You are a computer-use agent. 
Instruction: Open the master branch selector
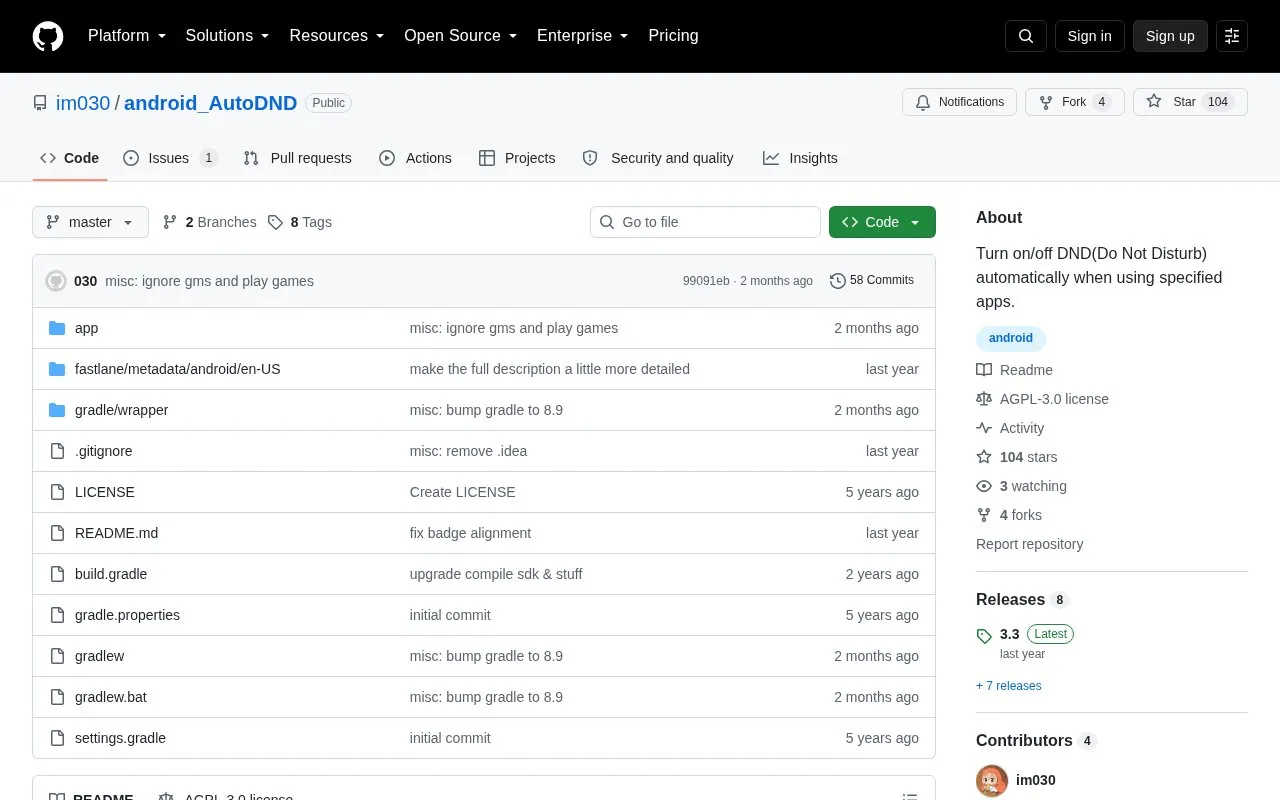(90, 222)
